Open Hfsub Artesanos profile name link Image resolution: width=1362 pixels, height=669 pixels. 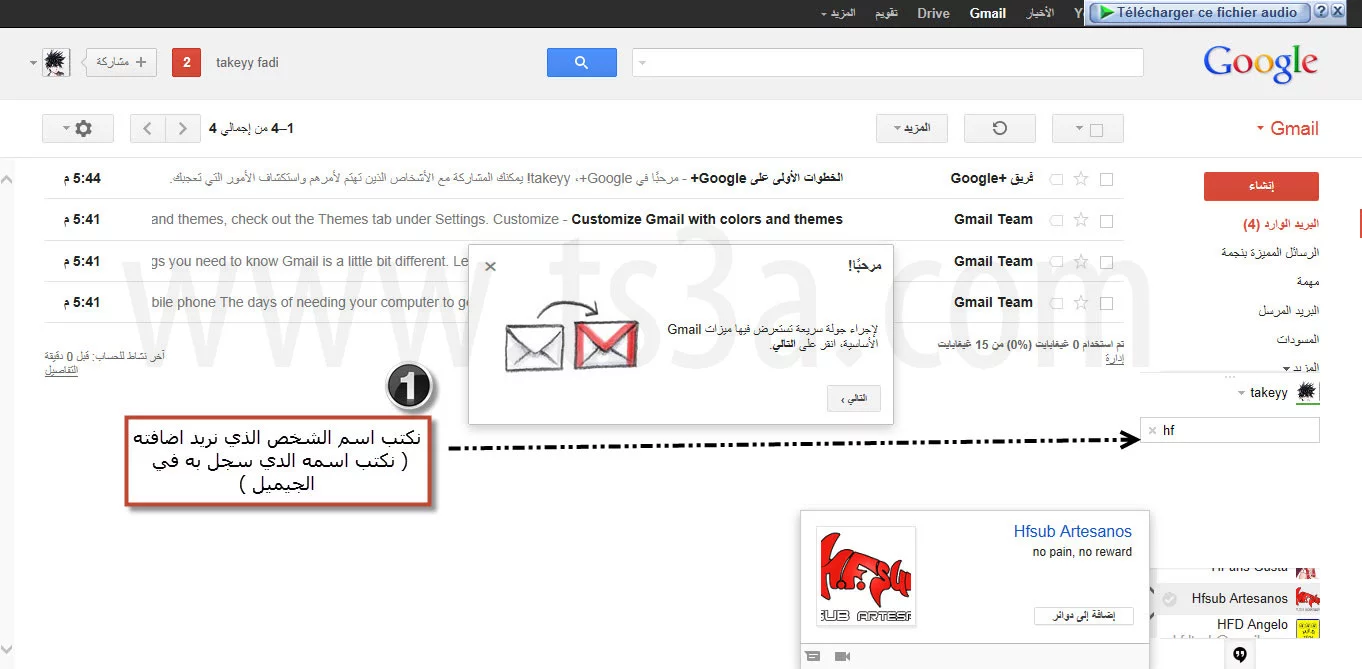1072,532
